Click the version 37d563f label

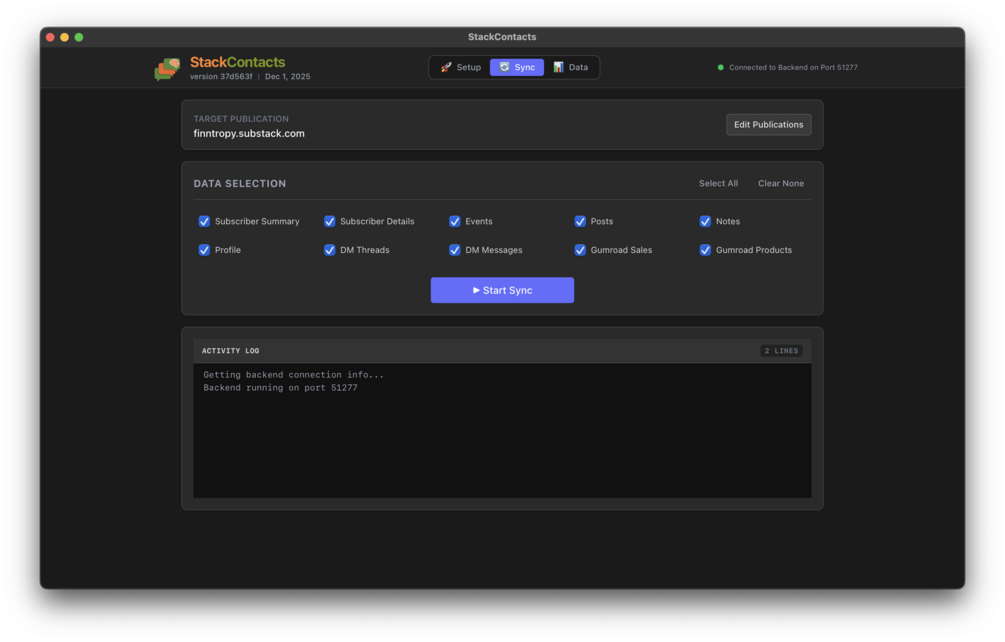pos(221,76)
